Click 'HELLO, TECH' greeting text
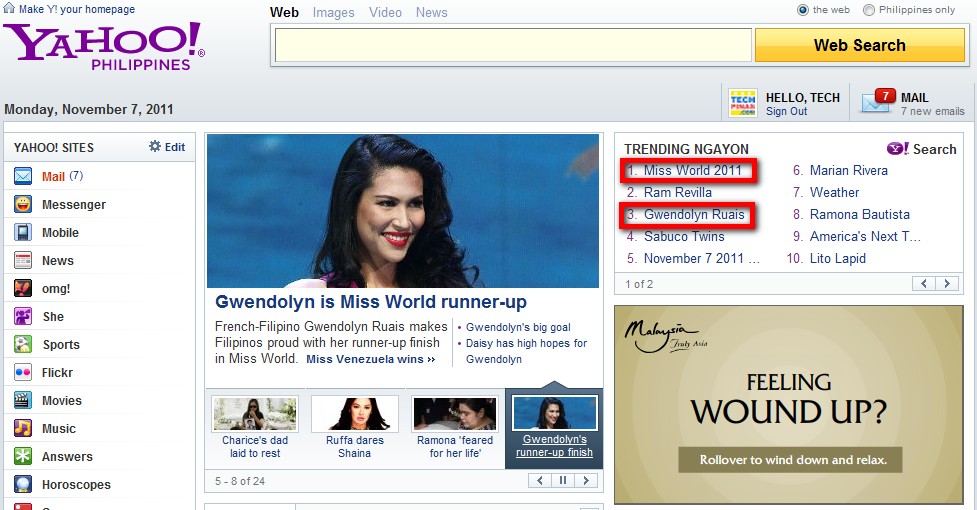 (x=803, y=98)
